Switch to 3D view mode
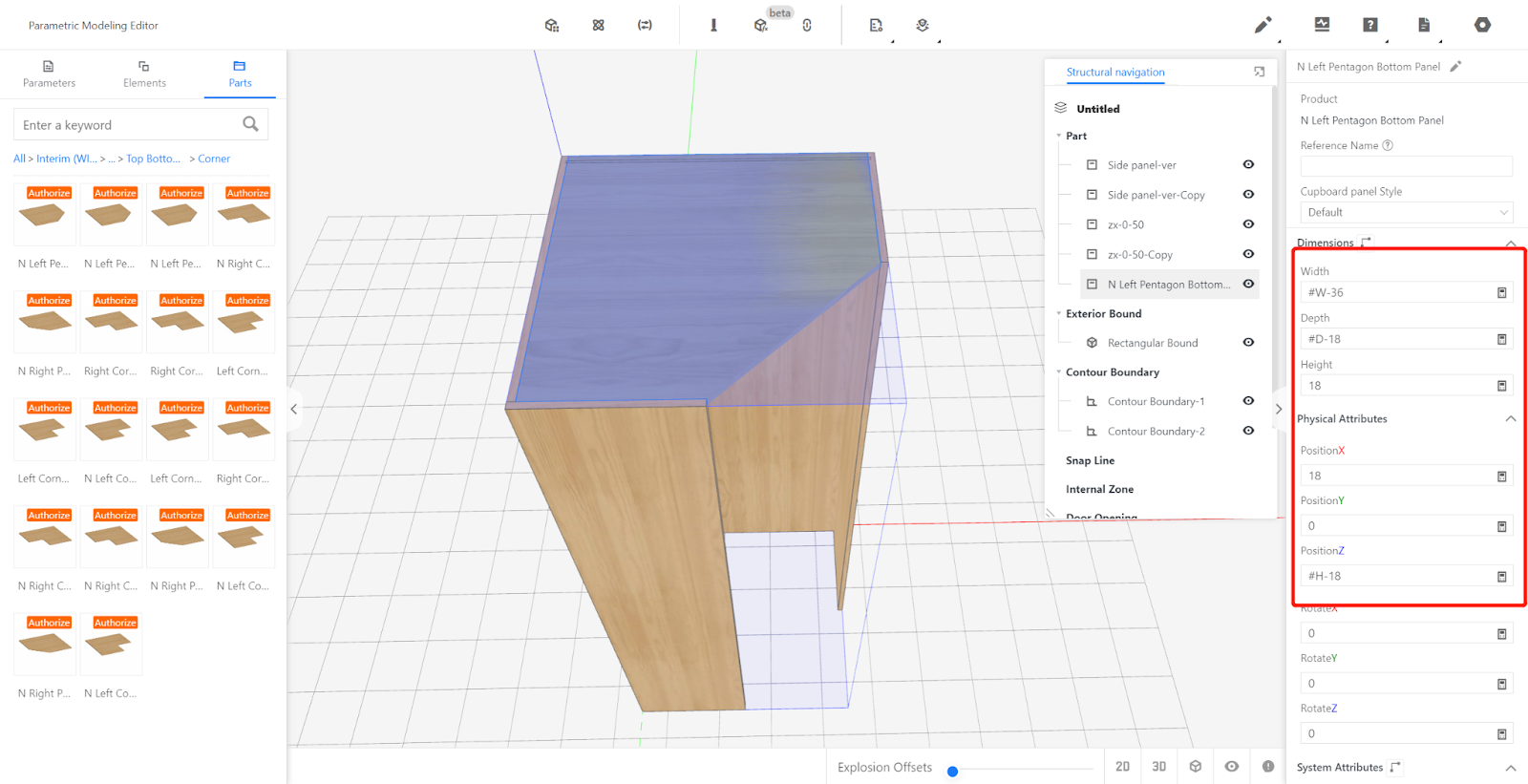The image size is (1528, 784). (x=1158, y=767)
